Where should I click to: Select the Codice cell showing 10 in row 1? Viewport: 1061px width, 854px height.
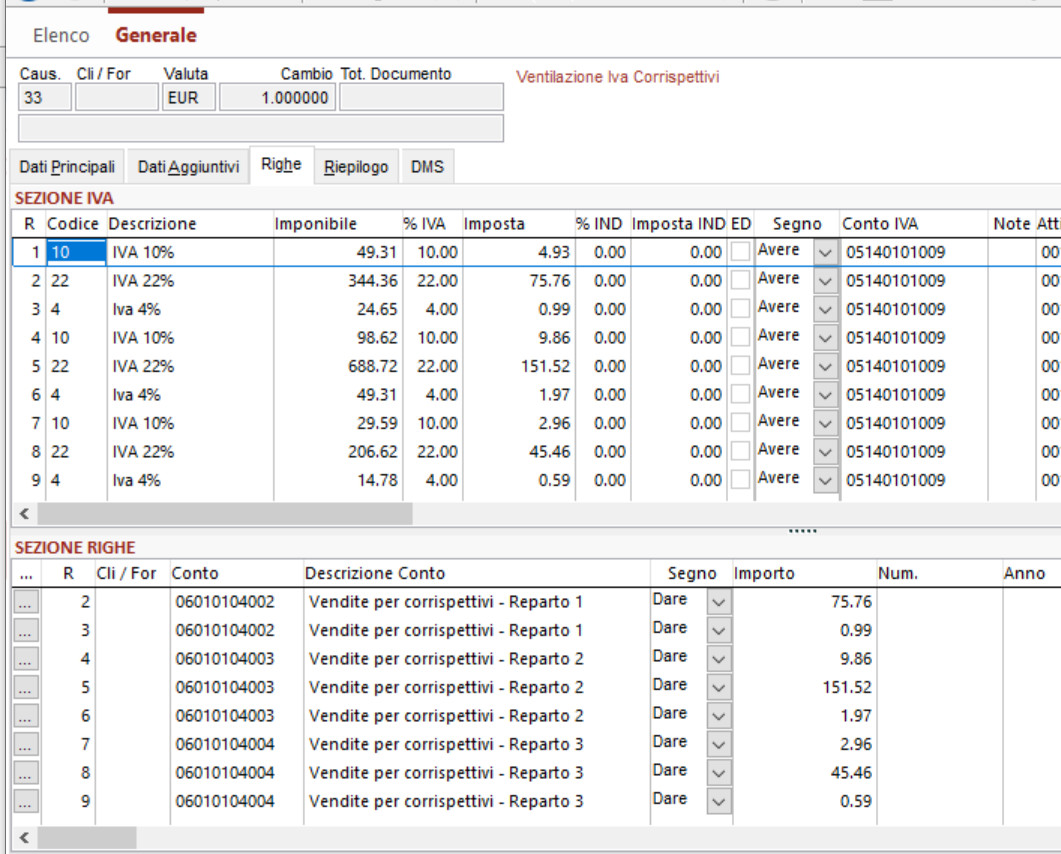(76, 252)
